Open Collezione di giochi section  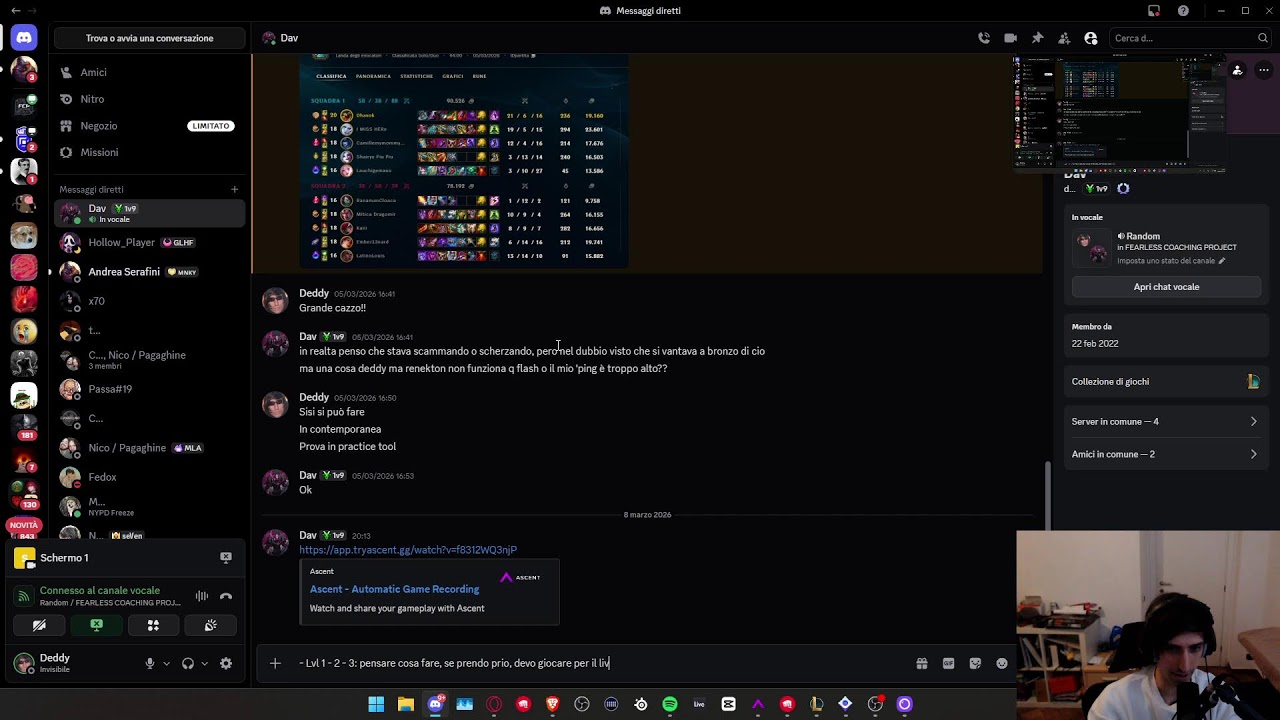pos(1165,381)
